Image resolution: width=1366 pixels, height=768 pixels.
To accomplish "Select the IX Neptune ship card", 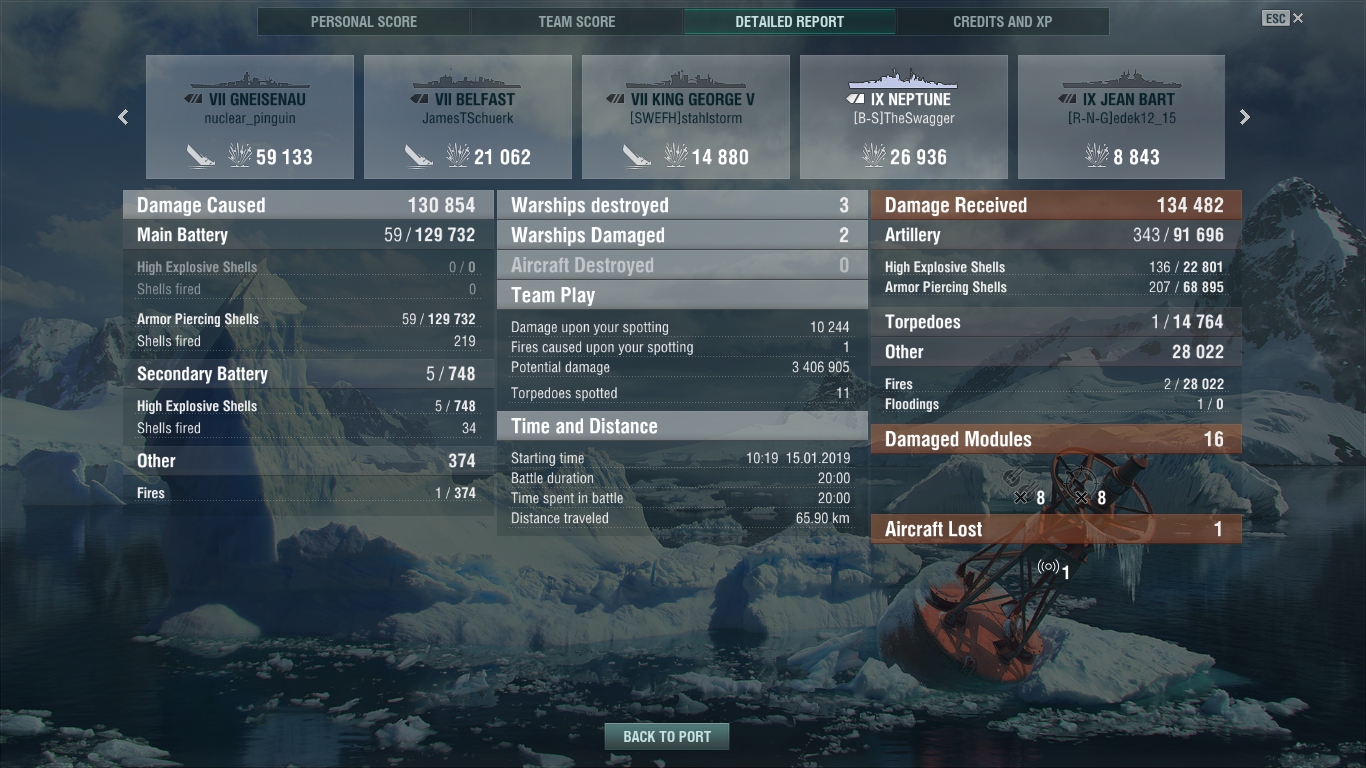I will click(x=904, y=117).
